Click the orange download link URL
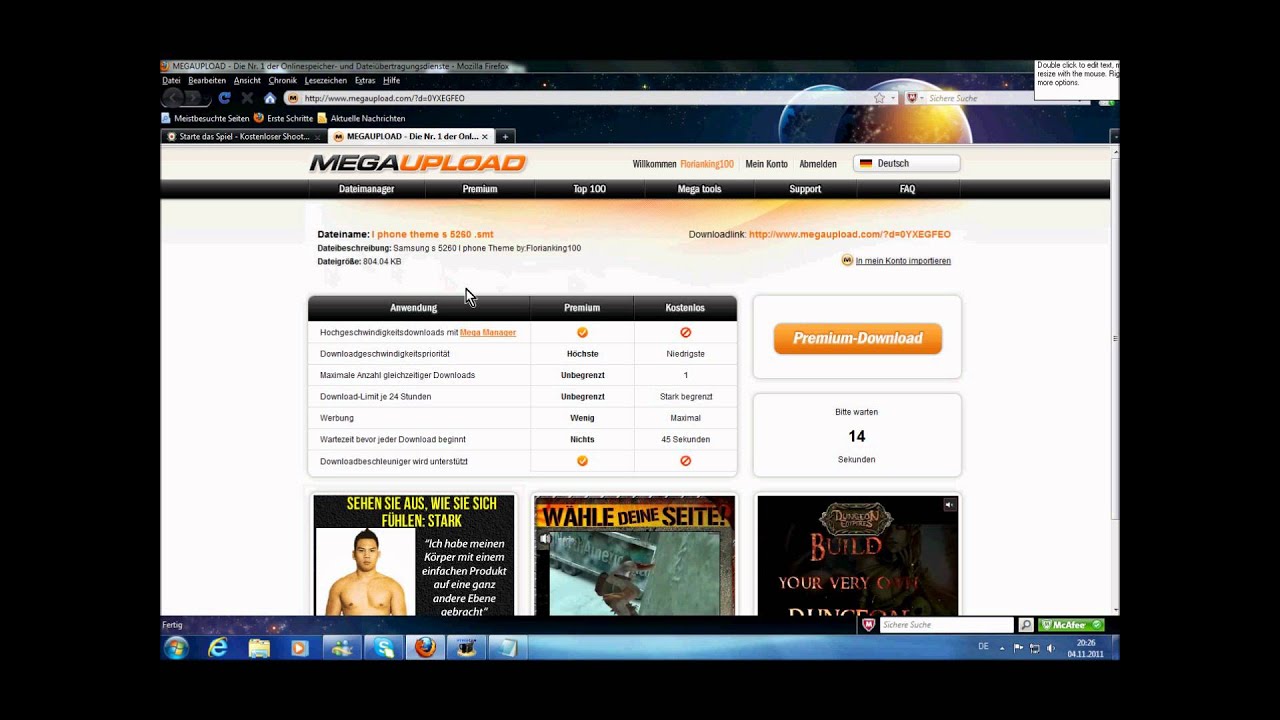1280x720 pixels. click(x=850, y=235)
